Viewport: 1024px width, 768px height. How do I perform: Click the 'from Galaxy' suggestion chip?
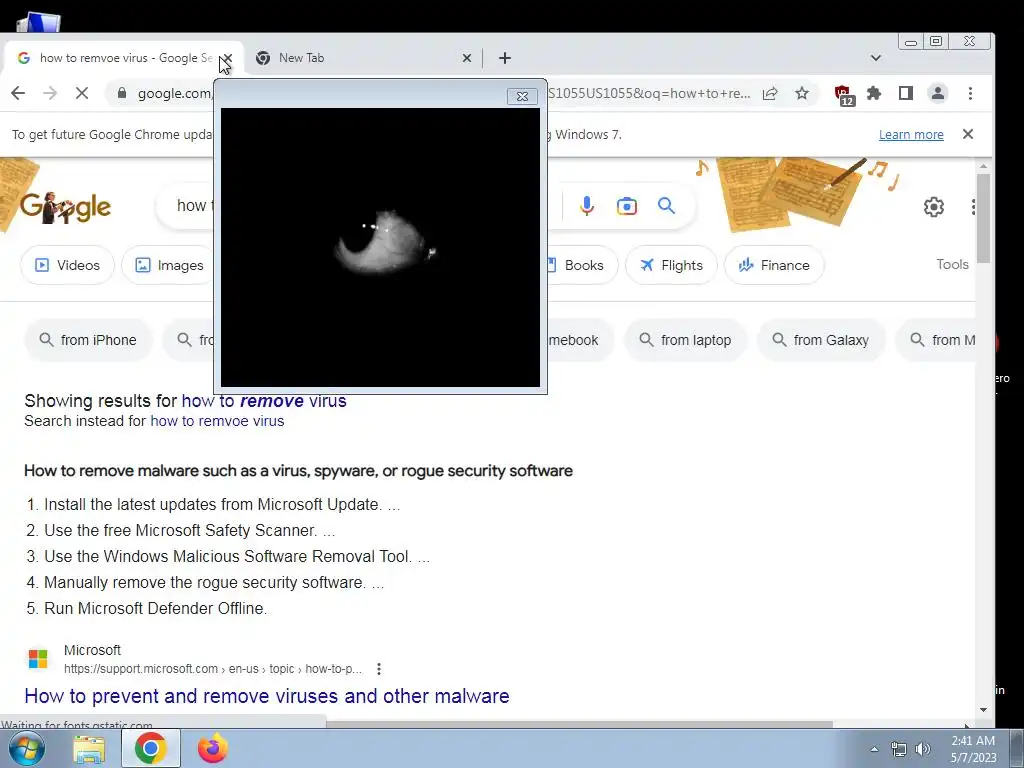821,340
